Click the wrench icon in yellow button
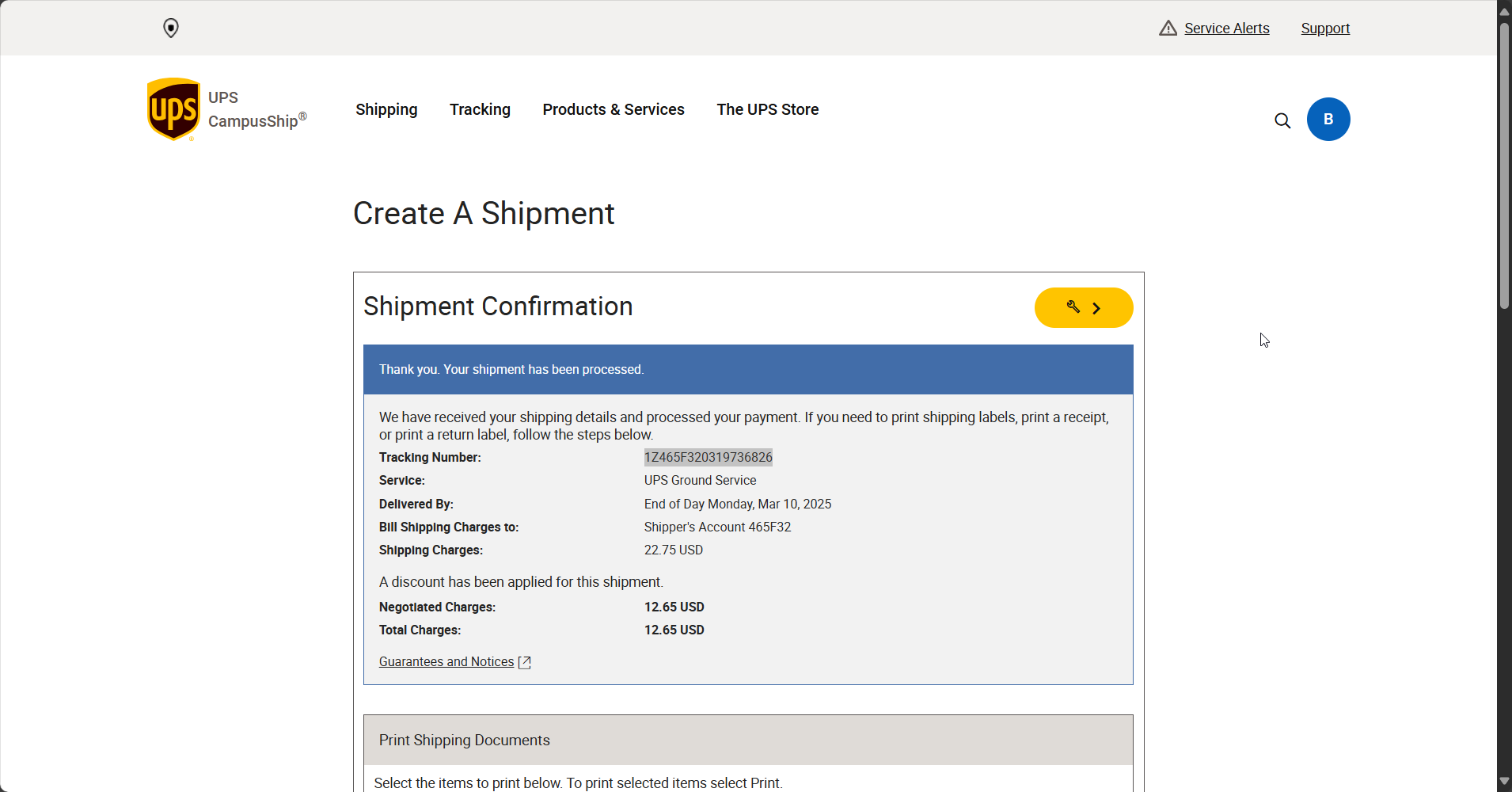This screenshot has width=1512, height=792. [x=1073, y=307]
